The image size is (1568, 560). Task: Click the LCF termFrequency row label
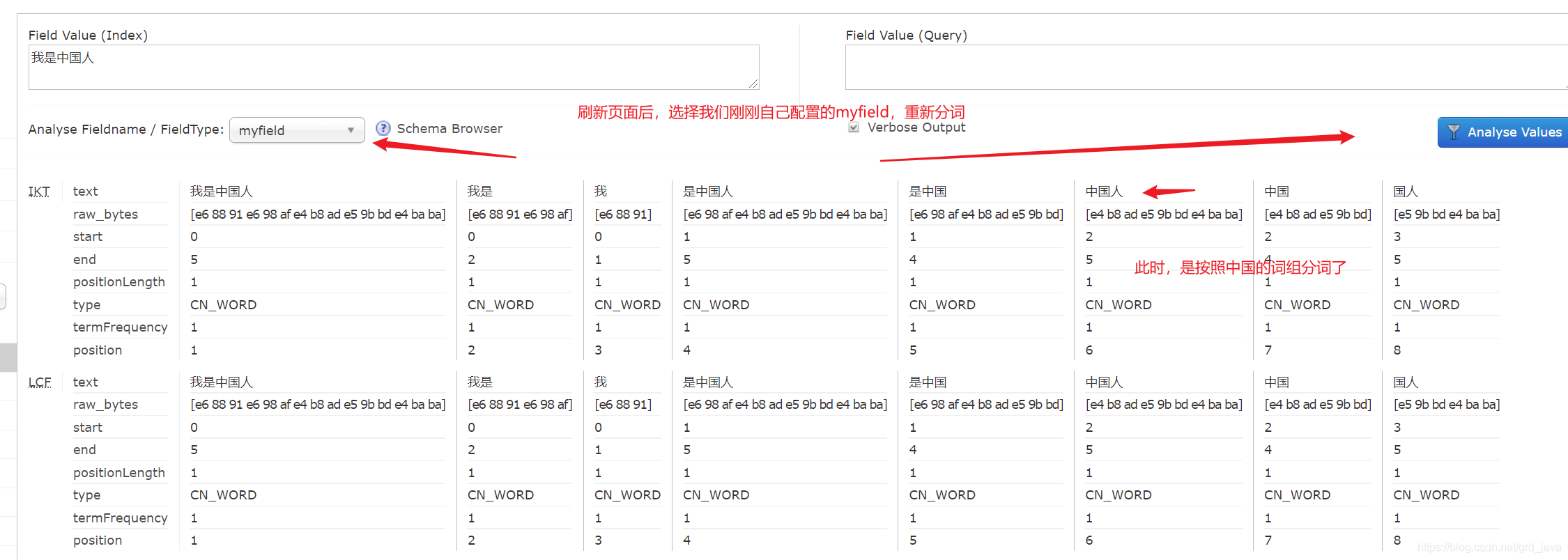coord(121,518)
